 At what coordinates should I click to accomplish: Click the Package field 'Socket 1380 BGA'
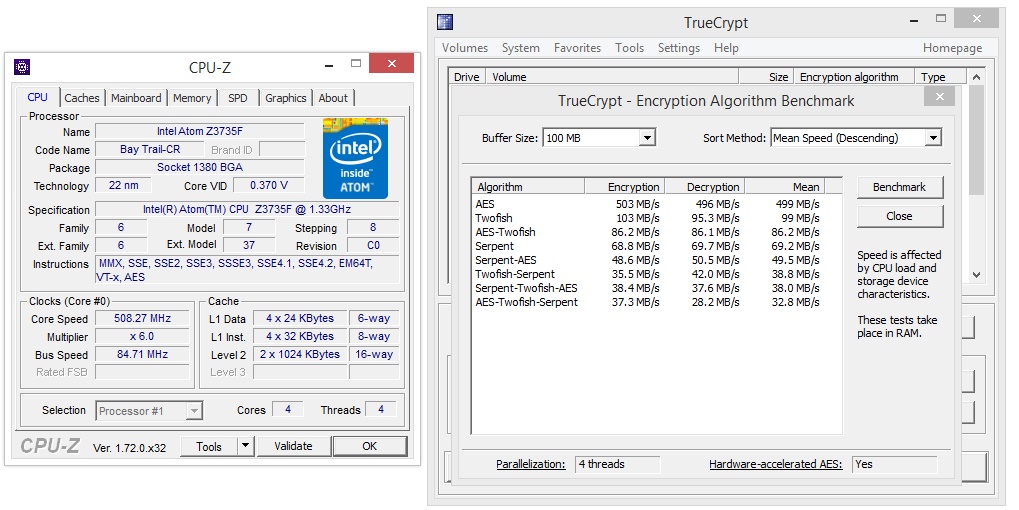coord(200,168)
